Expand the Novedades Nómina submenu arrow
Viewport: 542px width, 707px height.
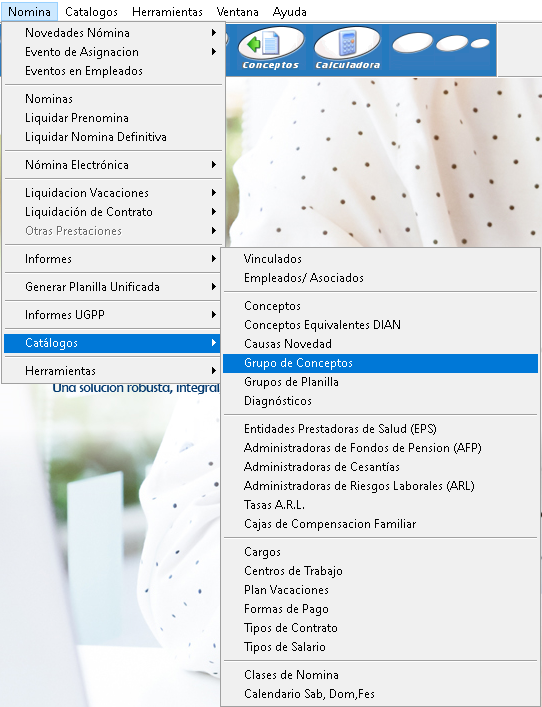coord(214,33)
